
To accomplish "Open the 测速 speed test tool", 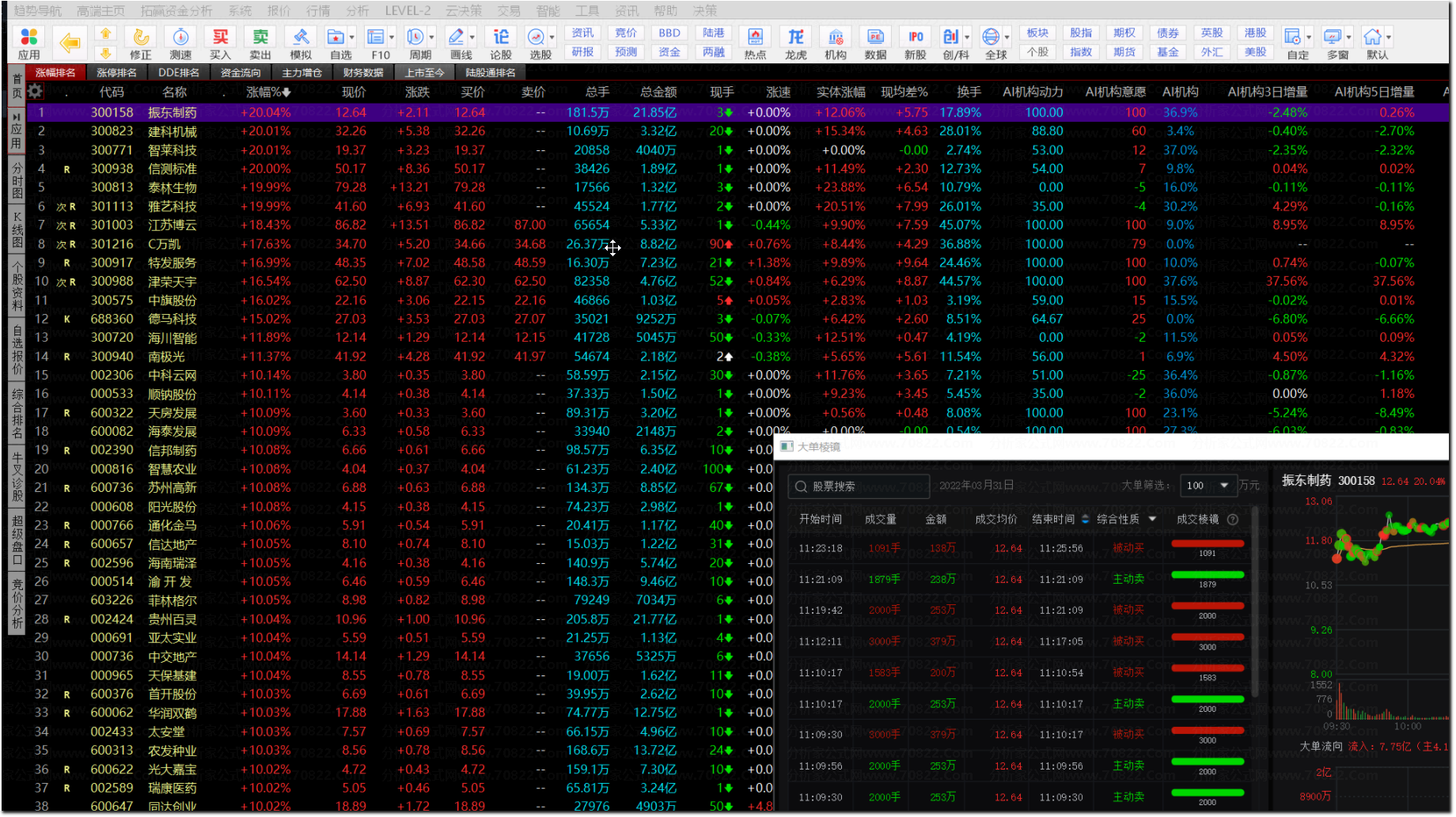I will coord(180,43).
